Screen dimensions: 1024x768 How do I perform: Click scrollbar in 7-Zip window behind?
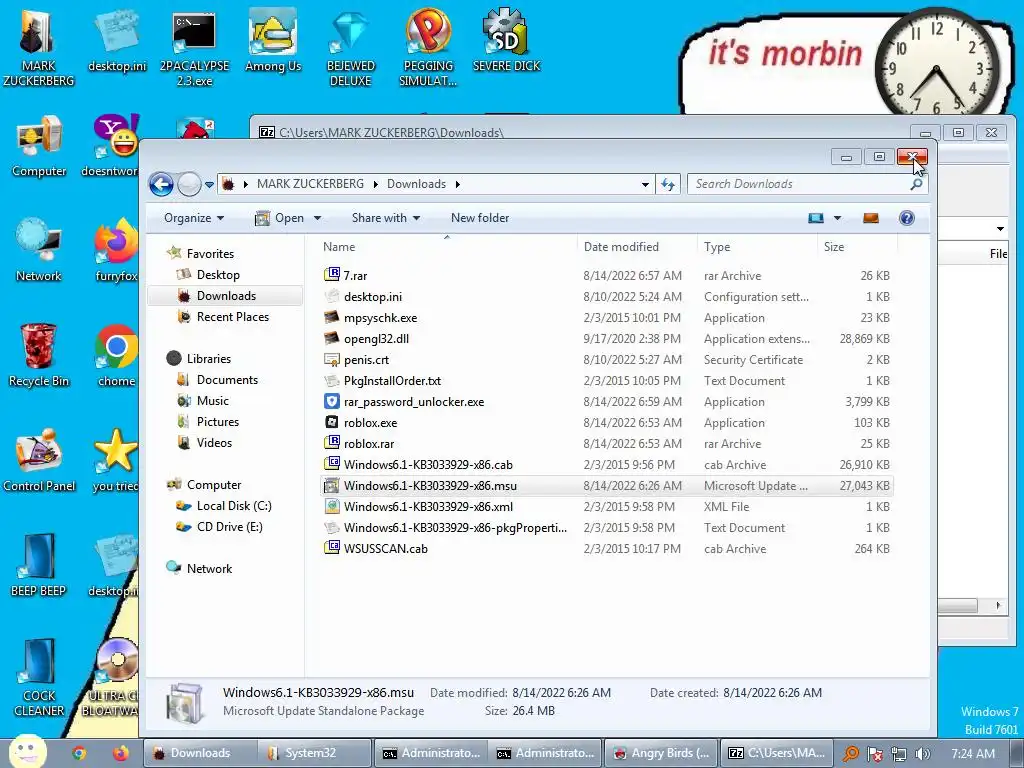pyautogui.click(x=957, y=606)
